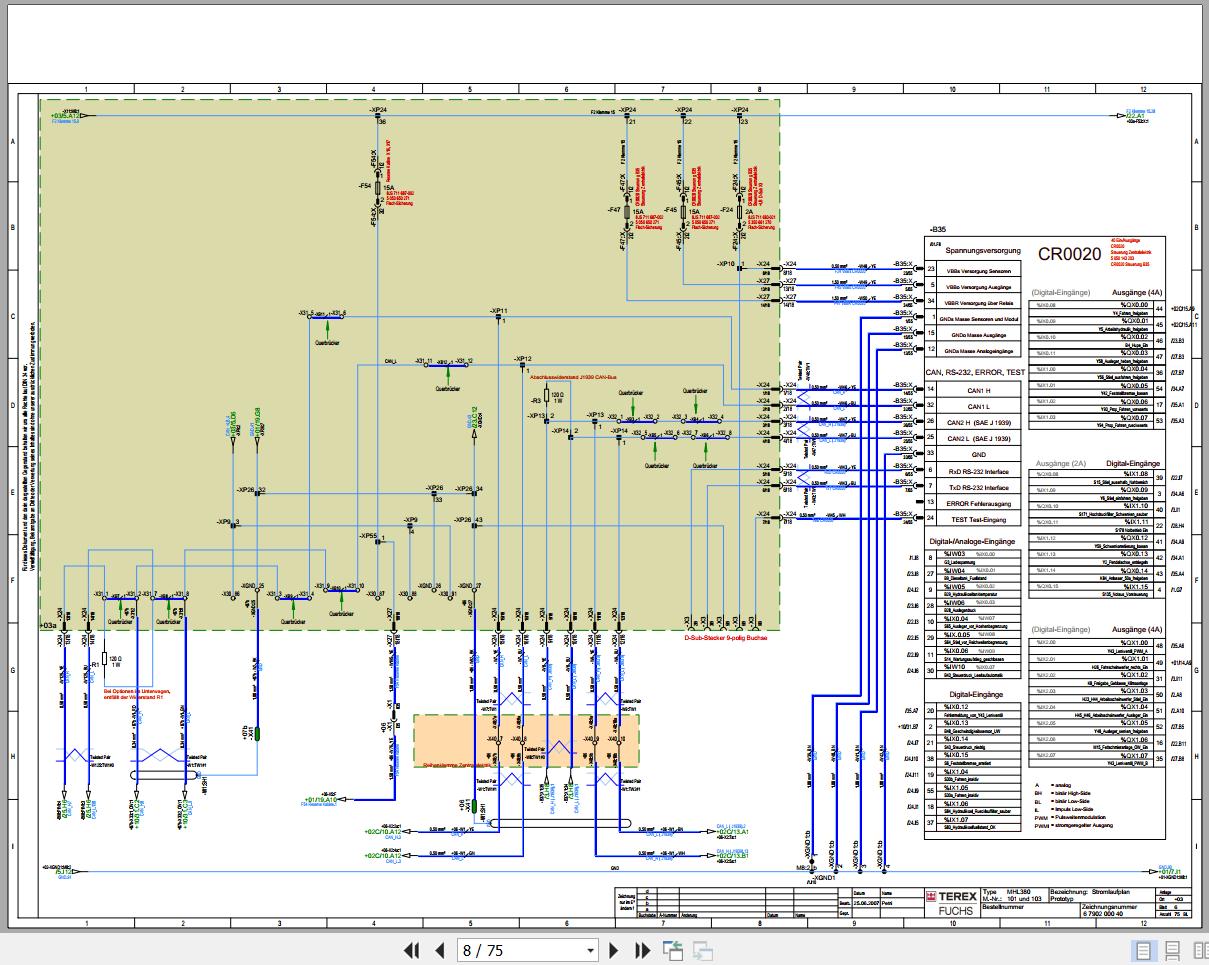Go to the first page of the document
This screenshot has width=1209, height=965.
(x=411, y=950)
